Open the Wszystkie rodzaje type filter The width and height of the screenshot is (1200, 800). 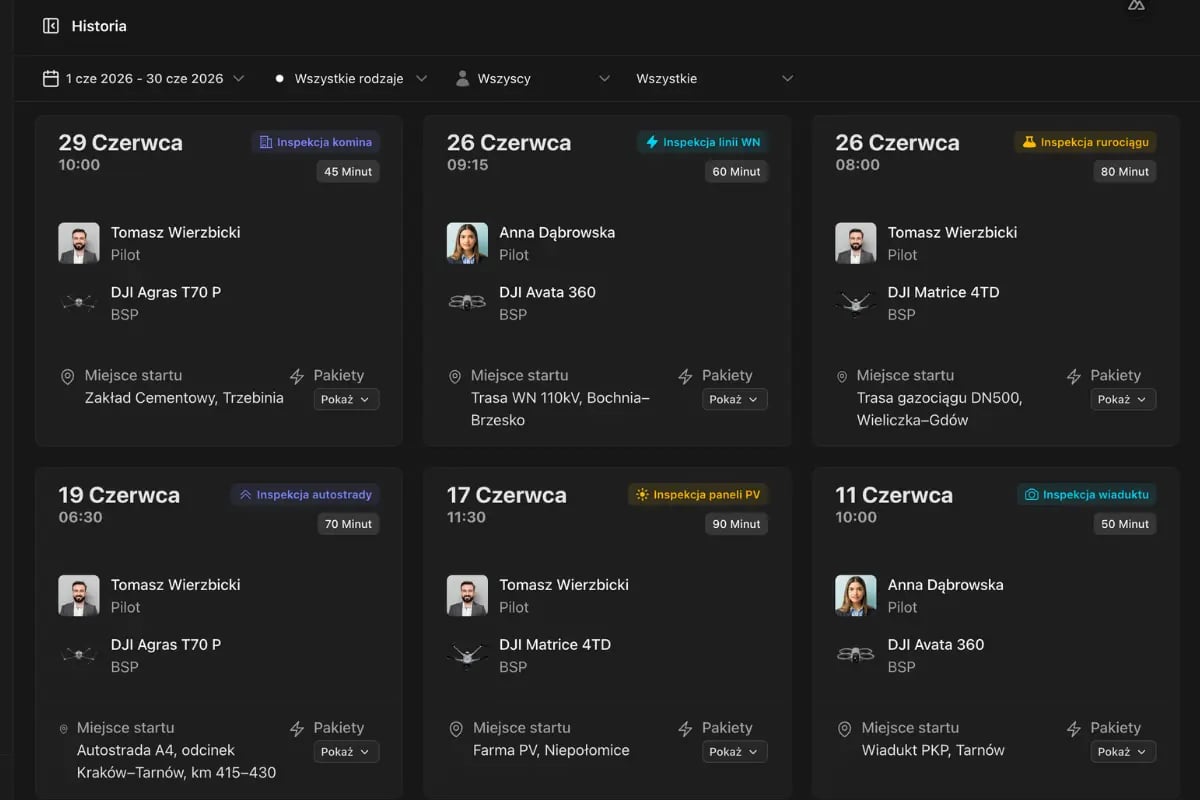352,78
